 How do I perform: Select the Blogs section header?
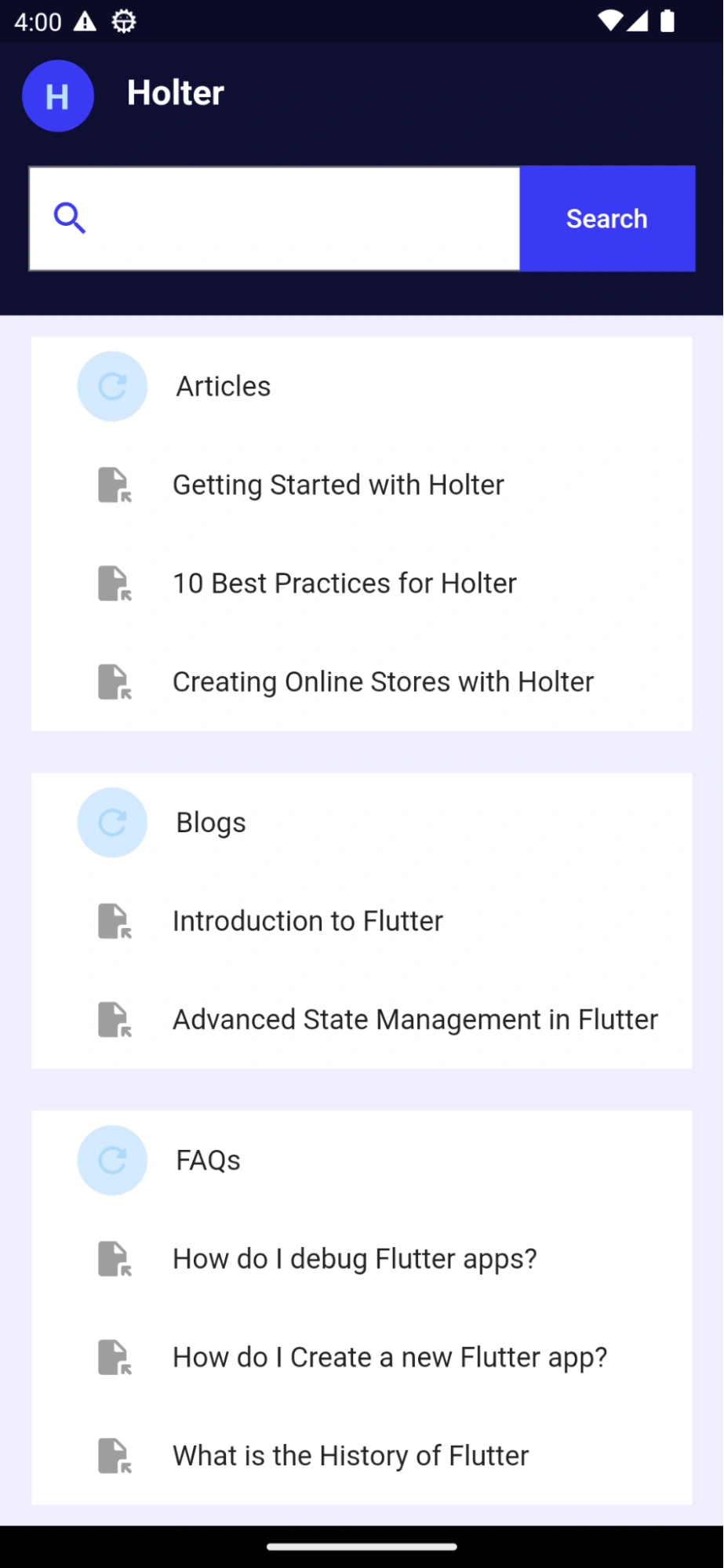211,822
